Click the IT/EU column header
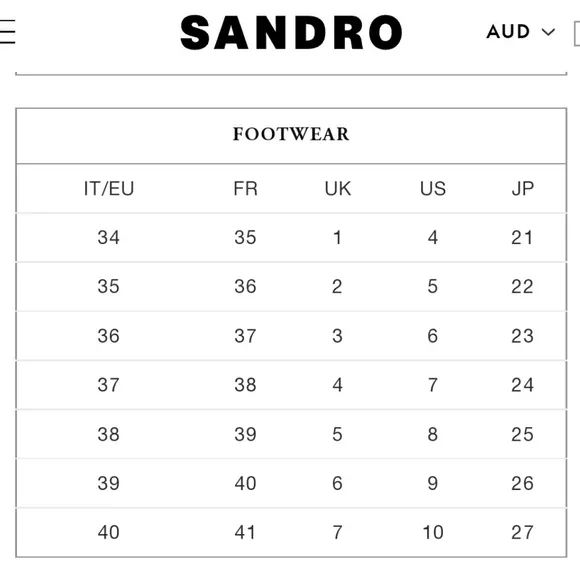Image resolution: width=580 pixels, height=580 pixels. click(109, 189)
